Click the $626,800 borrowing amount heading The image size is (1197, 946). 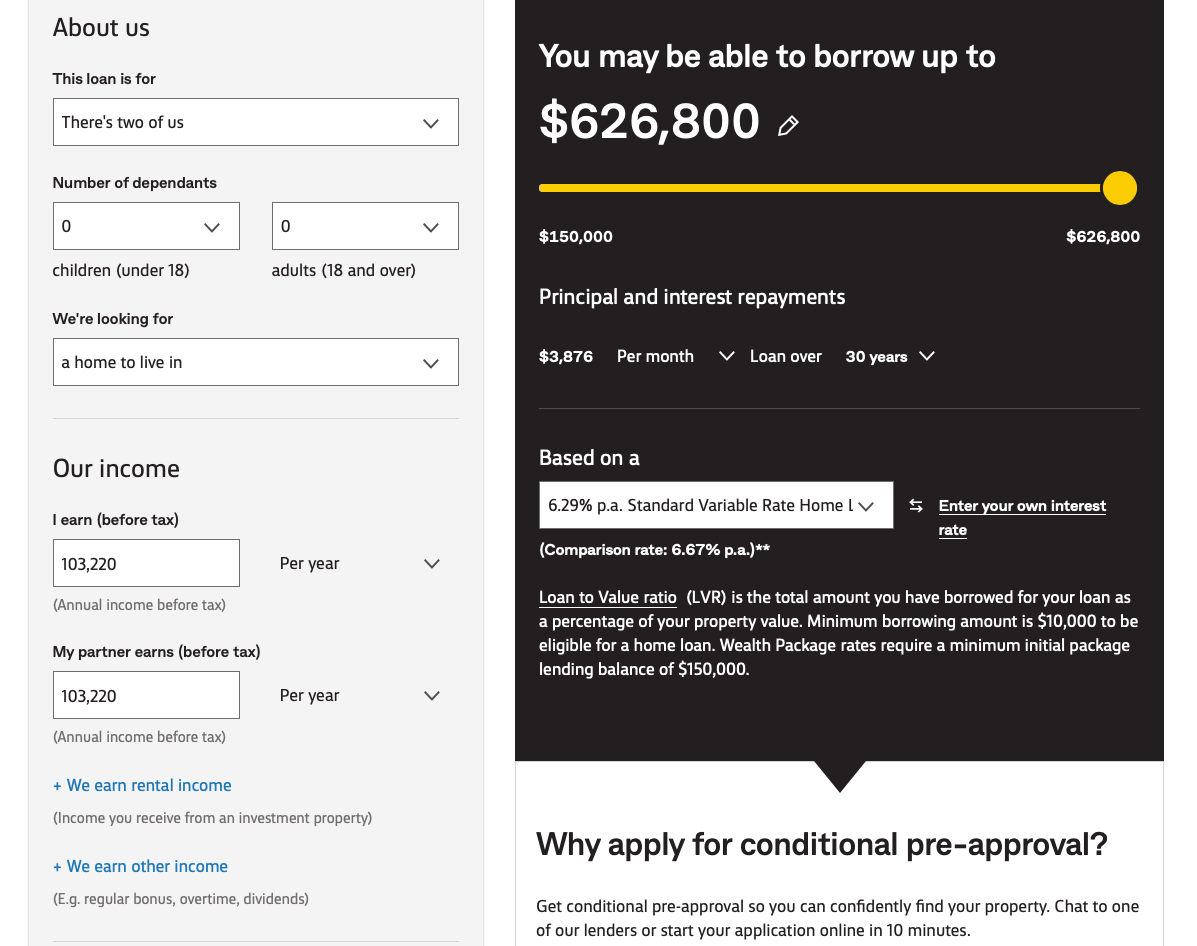(x=649, y=122)
